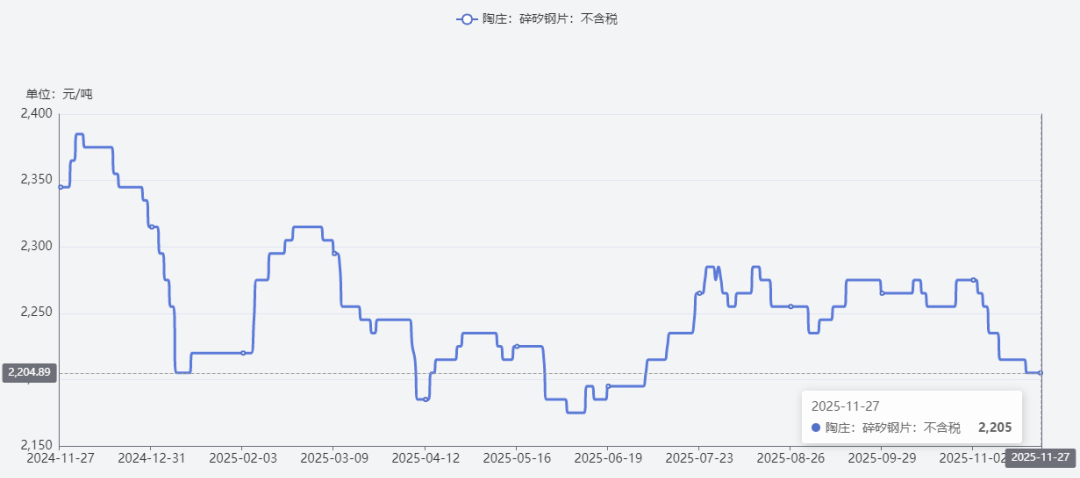
Task: Click the y-axis label 2,350
Action: point(38,180)
